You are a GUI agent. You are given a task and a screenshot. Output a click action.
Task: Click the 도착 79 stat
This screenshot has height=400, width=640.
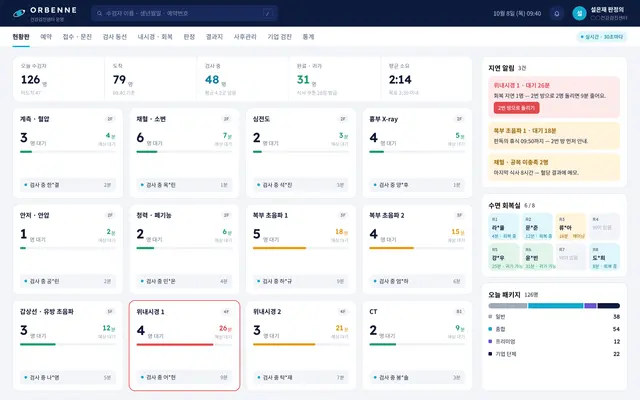pos(151,79)
